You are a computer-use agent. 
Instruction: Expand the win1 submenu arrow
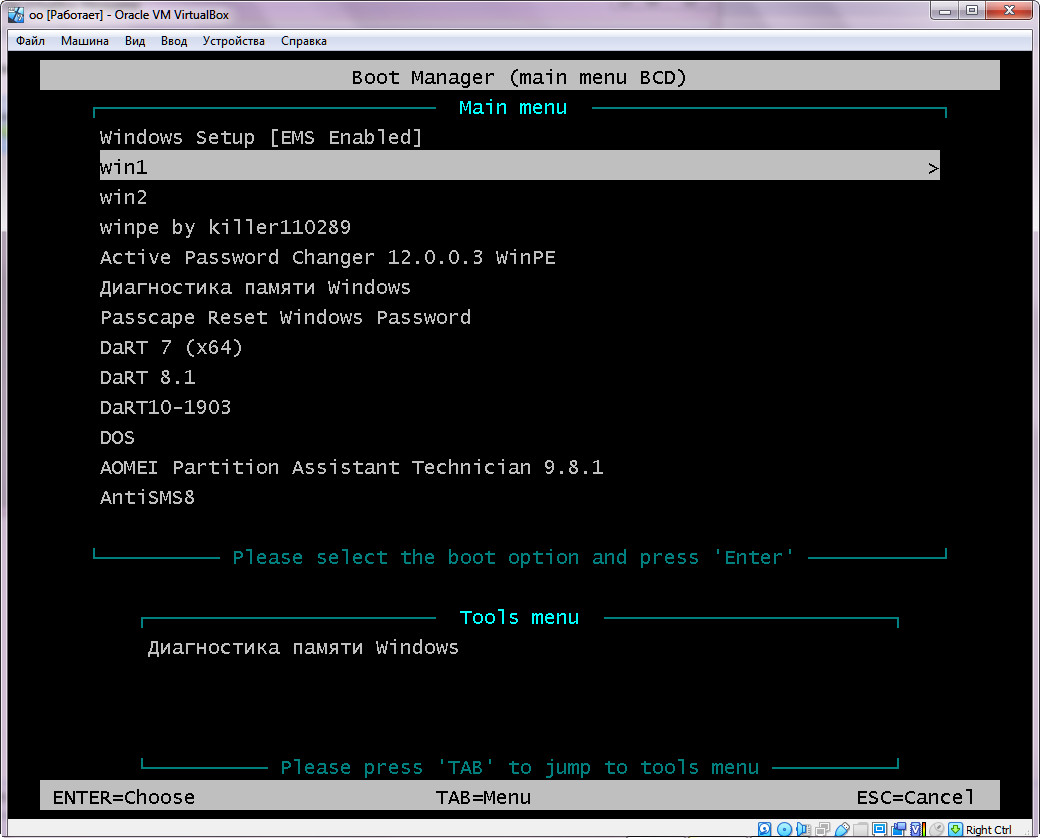(x=932, y=167)
